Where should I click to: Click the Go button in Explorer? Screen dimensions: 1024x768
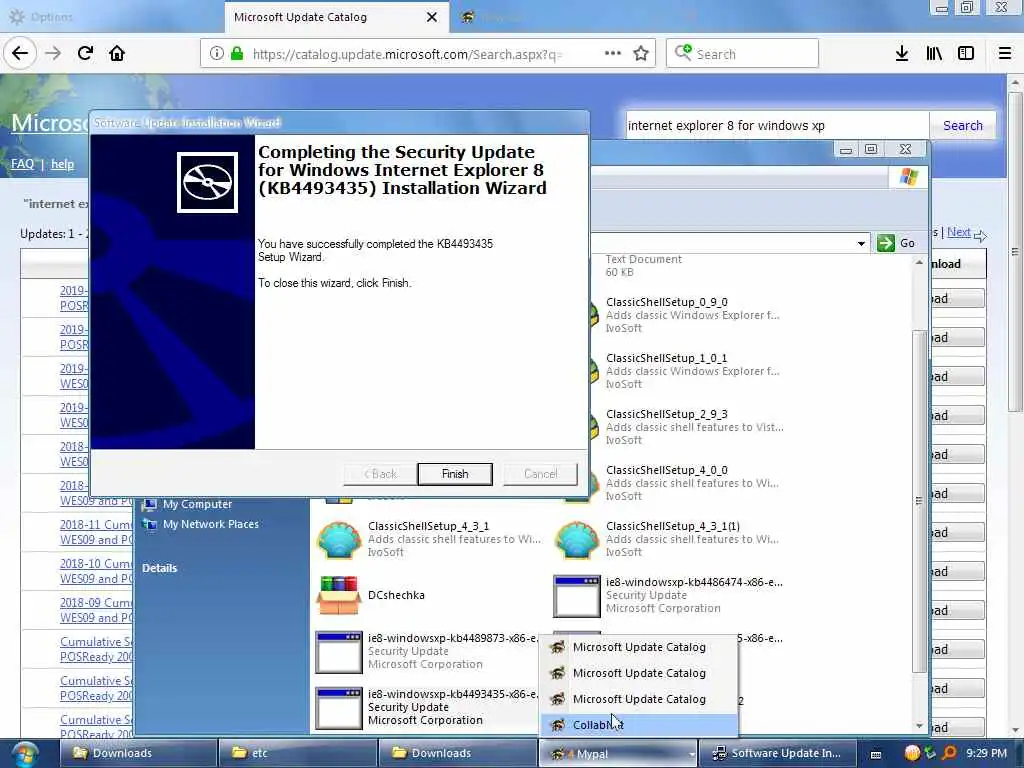click(896, 243)
